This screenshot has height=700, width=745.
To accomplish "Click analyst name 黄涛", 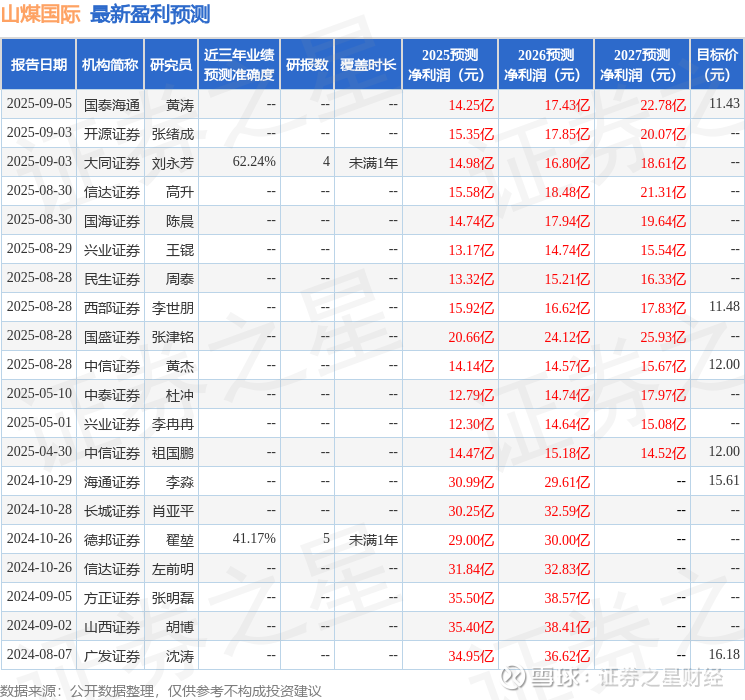I will point(180,105).
